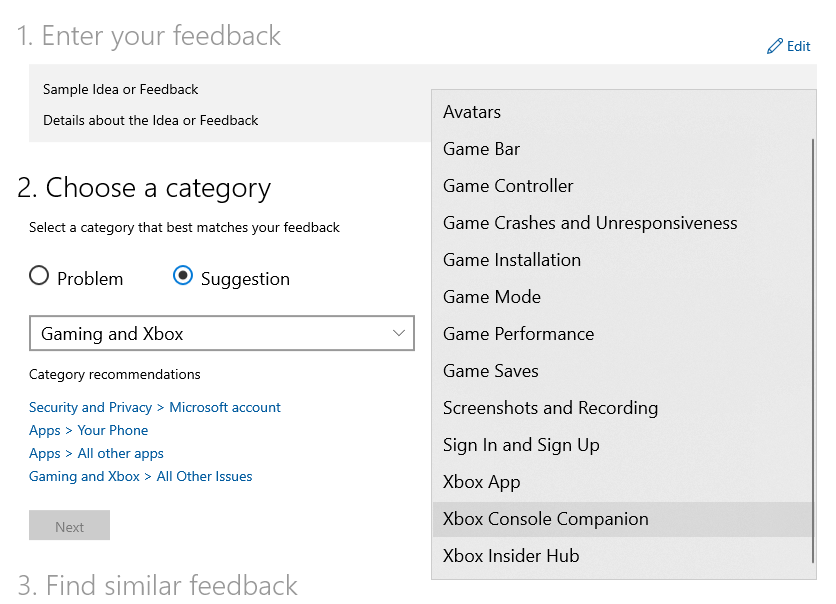The image size is (836, 604).
Task: Pick Game Crashes and Unresponsiveness option
Action: click(x=622, y=223)
